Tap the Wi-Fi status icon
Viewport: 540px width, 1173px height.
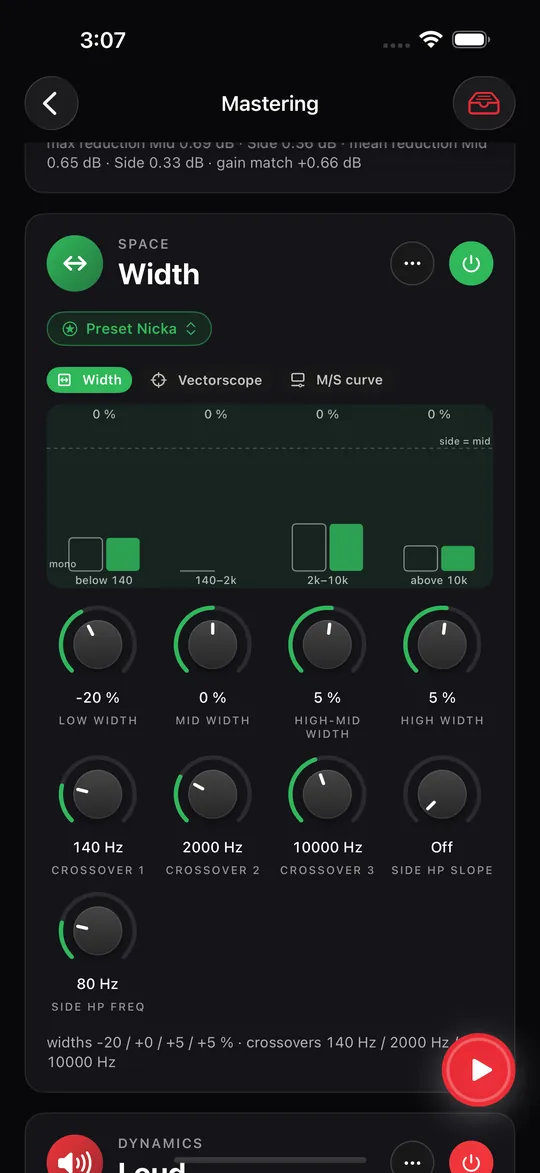432,40
